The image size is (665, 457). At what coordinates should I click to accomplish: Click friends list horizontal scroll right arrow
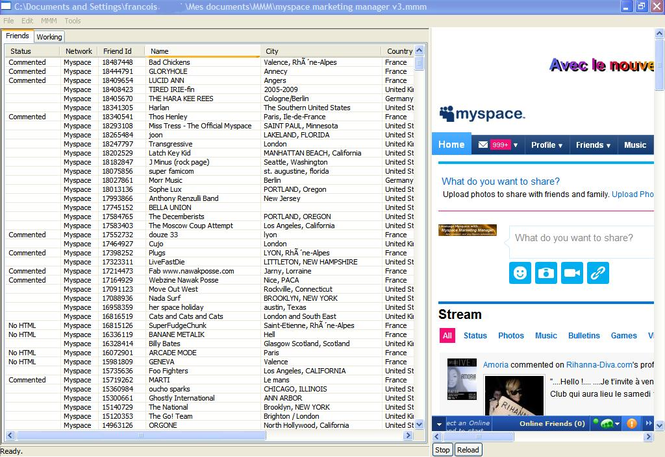click(408, 435)
